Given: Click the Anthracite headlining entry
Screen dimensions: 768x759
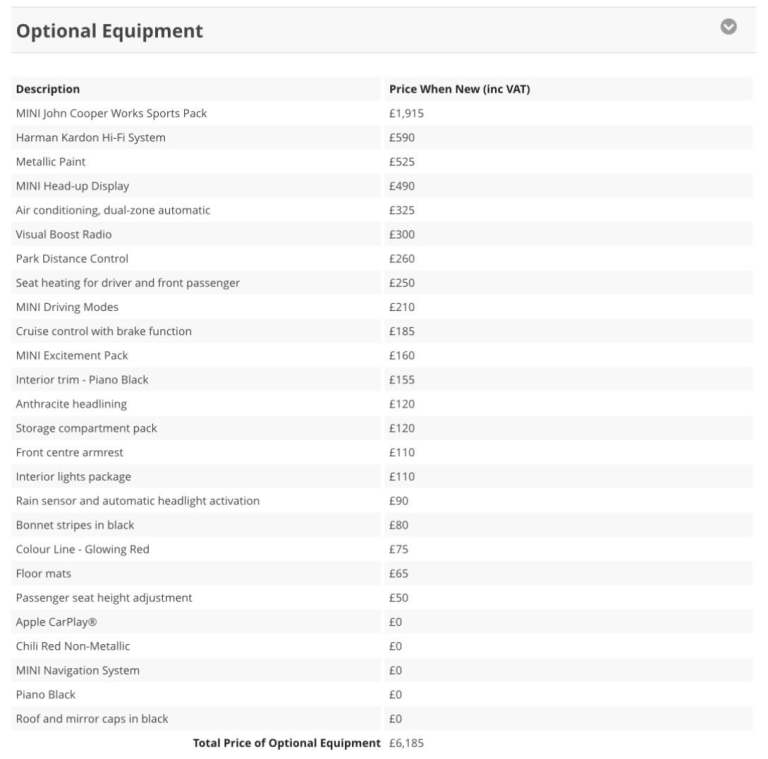Looking at the screenshot, I should point(71,404).
